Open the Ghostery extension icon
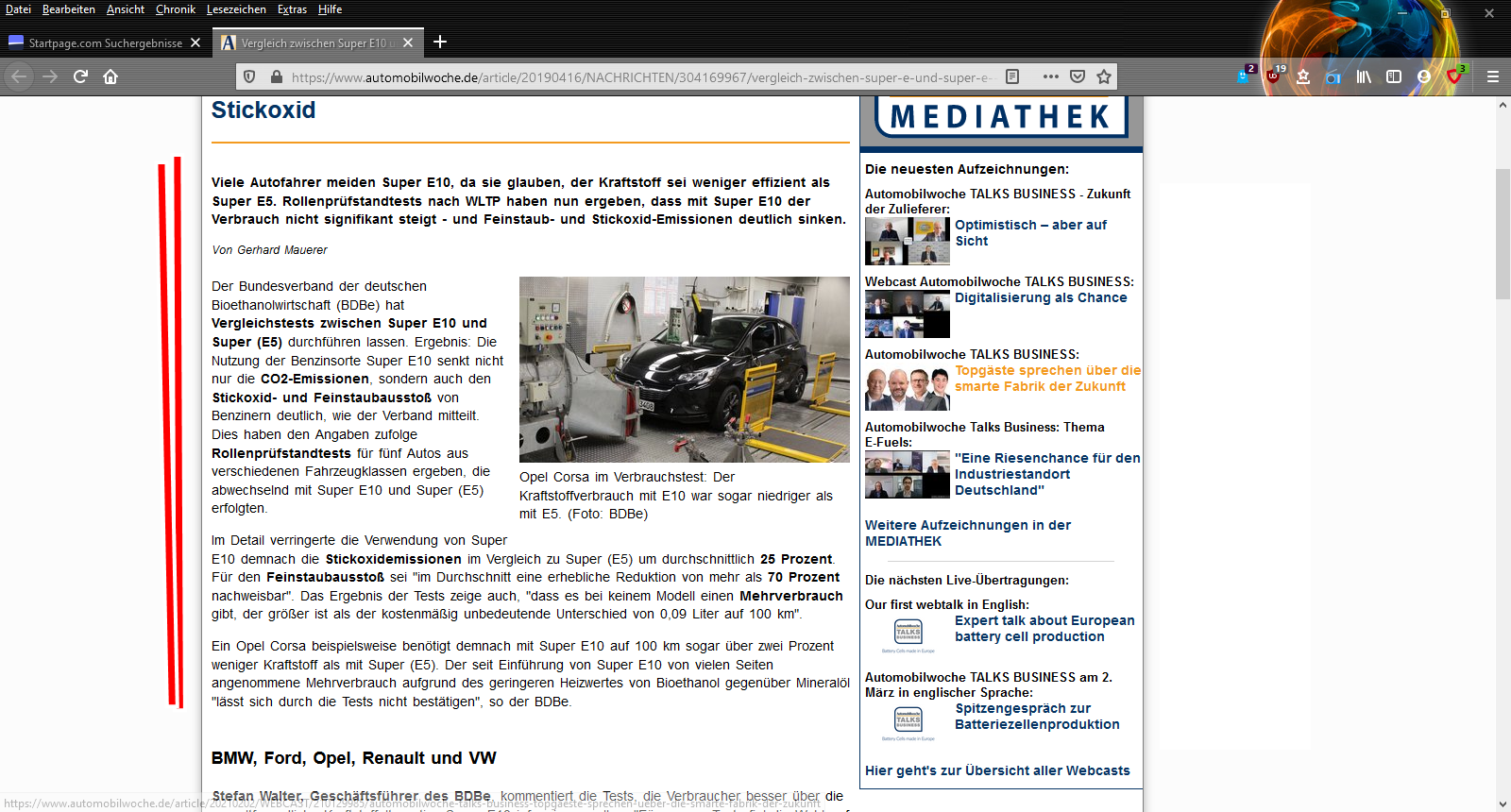1511x812 pixels. coord(1243,76)
